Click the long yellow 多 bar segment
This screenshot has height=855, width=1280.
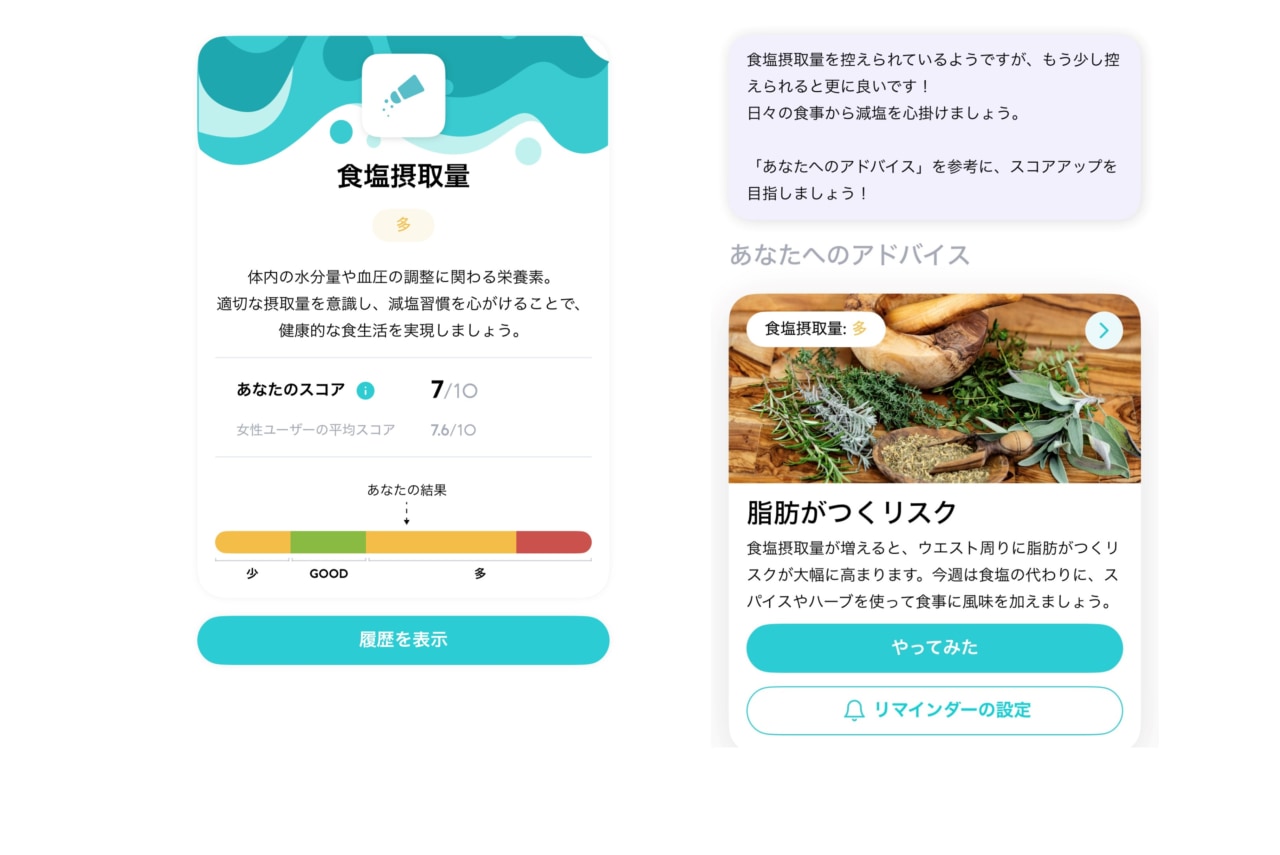coord(441,542)
